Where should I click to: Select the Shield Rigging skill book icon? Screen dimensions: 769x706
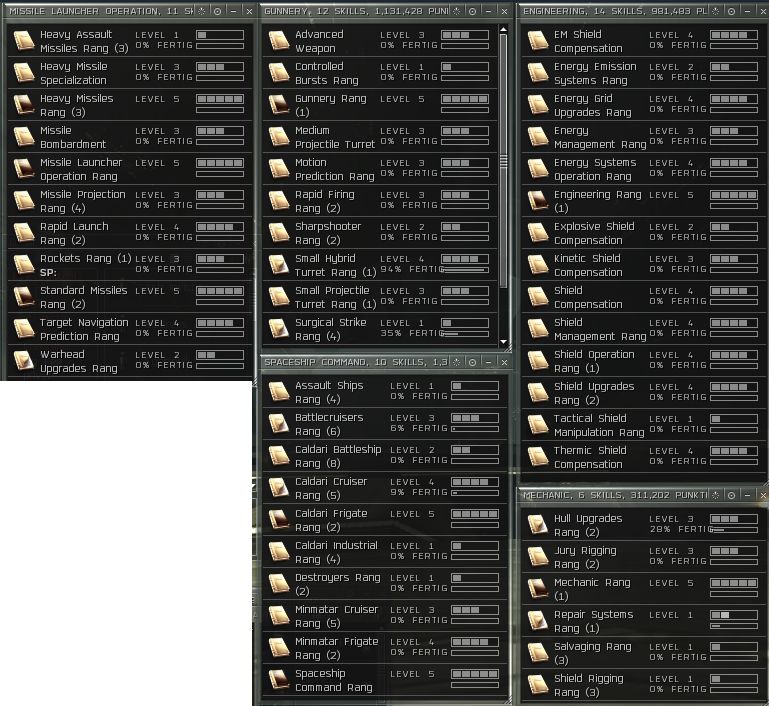(538, 685)
